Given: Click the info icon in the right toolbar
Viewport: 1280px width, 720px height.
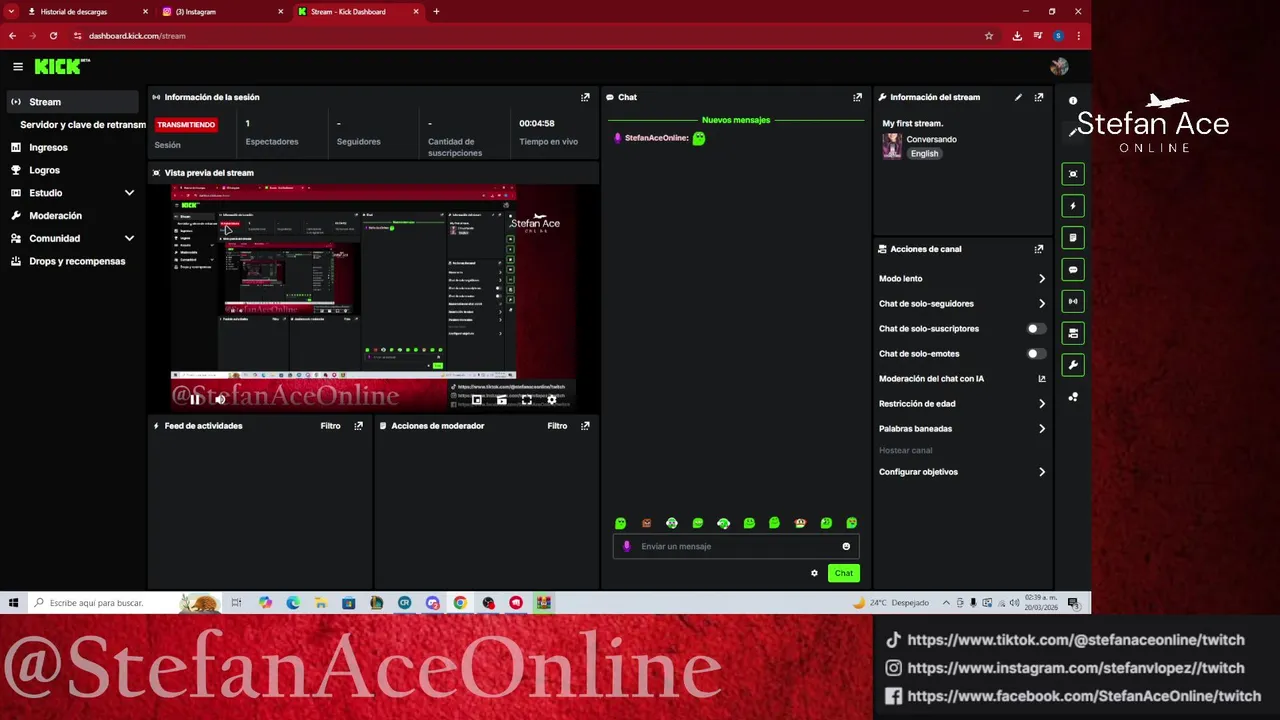Looking at the screenshot, I should 1073,101.
